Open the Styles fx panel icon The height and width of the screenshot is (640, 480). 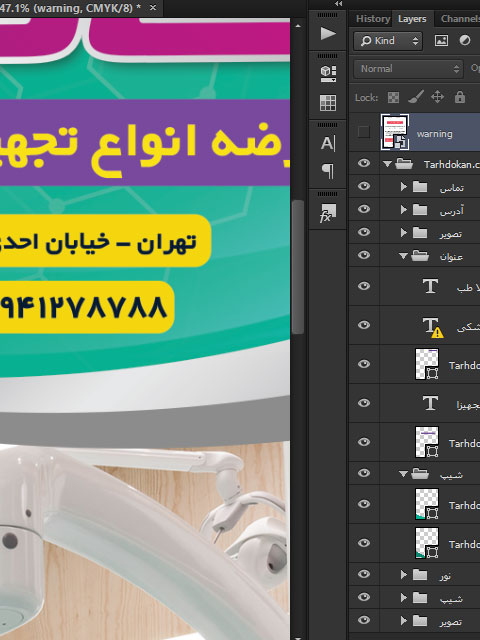coord(328,213)
